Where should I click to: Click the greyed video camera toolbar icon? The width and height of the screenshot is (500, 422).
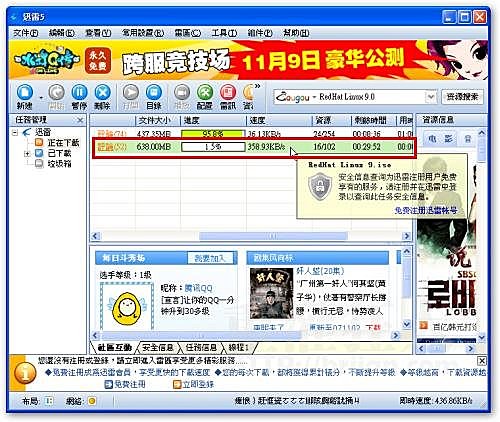182,92
